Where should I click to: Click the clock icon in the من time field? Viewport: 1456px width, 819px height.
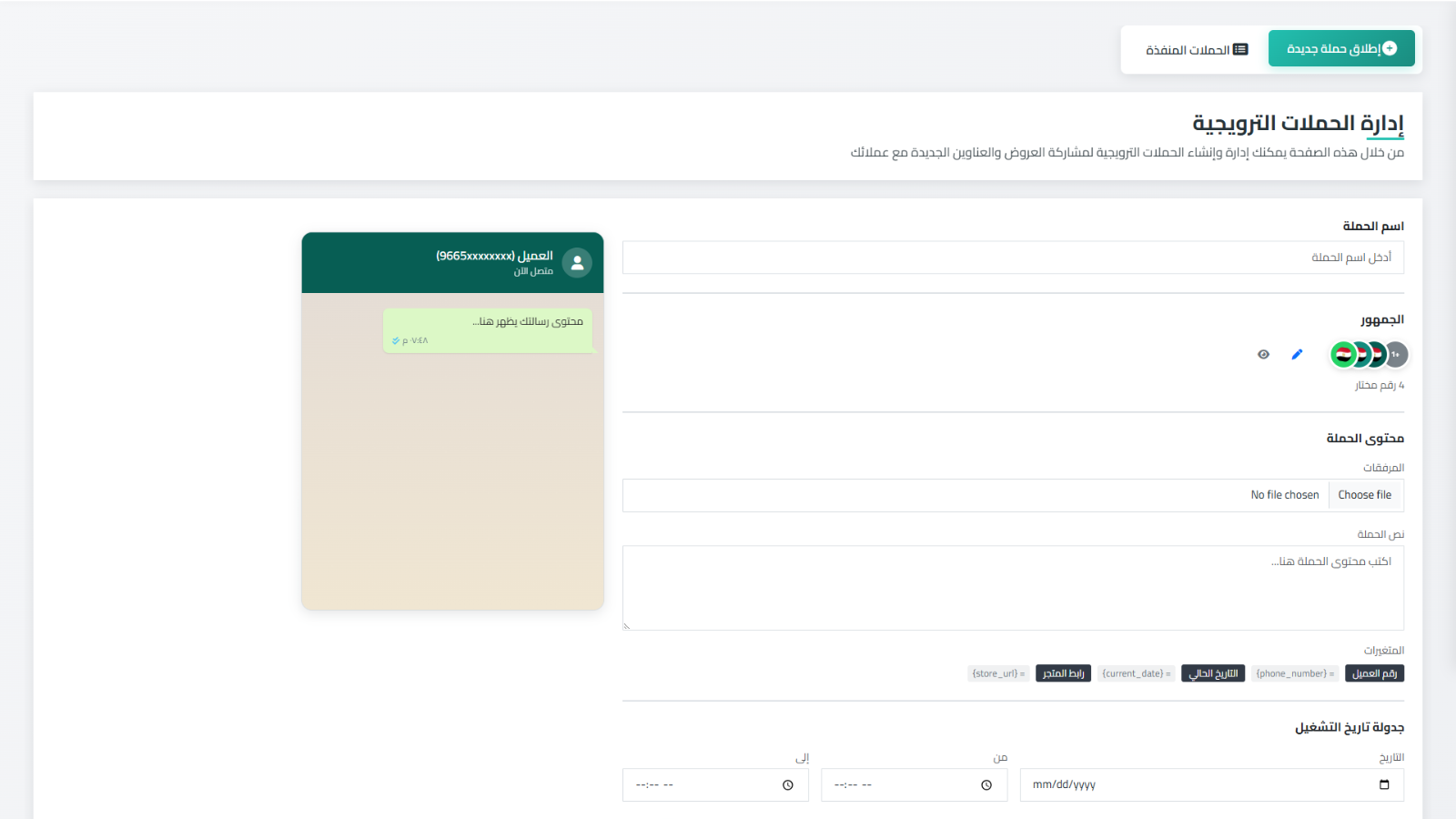pyautogui.click(x=986, y=784)
